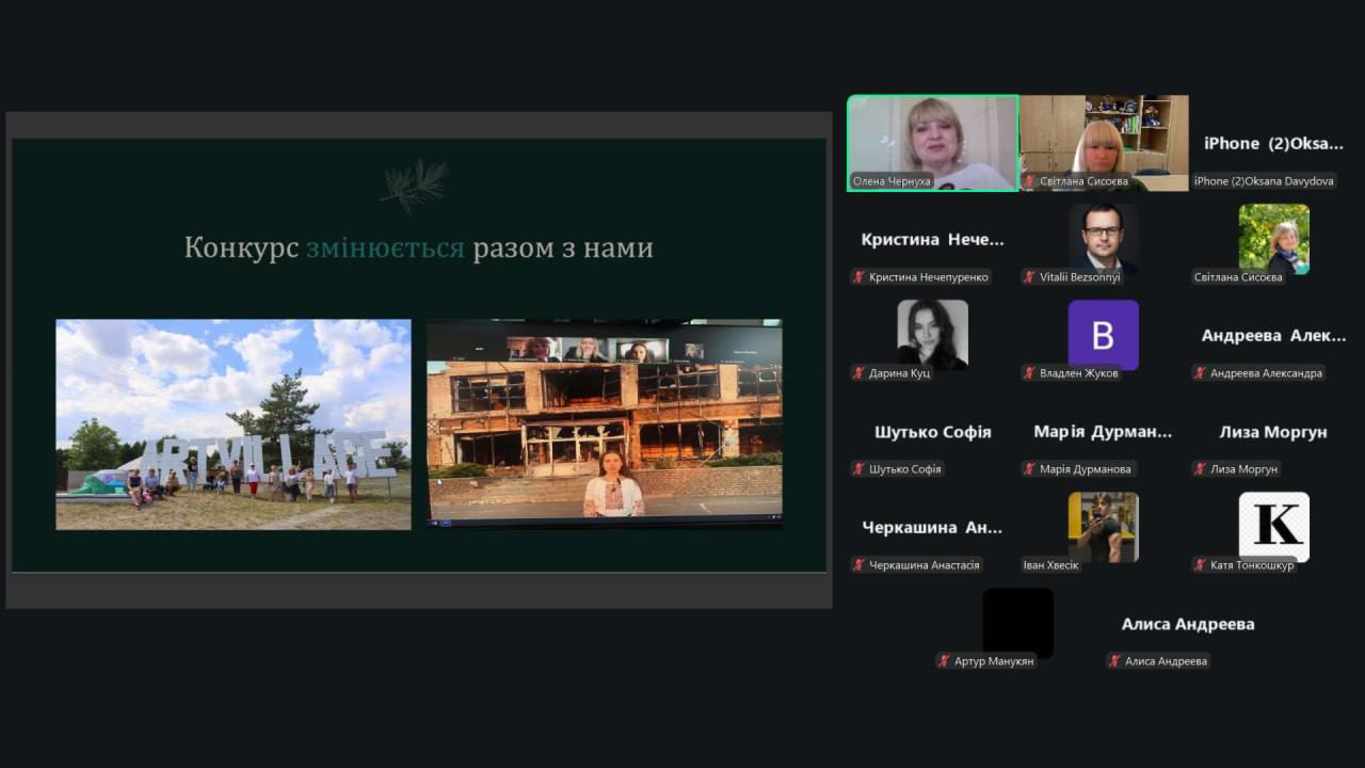
Task: Open Vitalii Bezsonnyi's profile photo tile
Action: coord(1103,238)
